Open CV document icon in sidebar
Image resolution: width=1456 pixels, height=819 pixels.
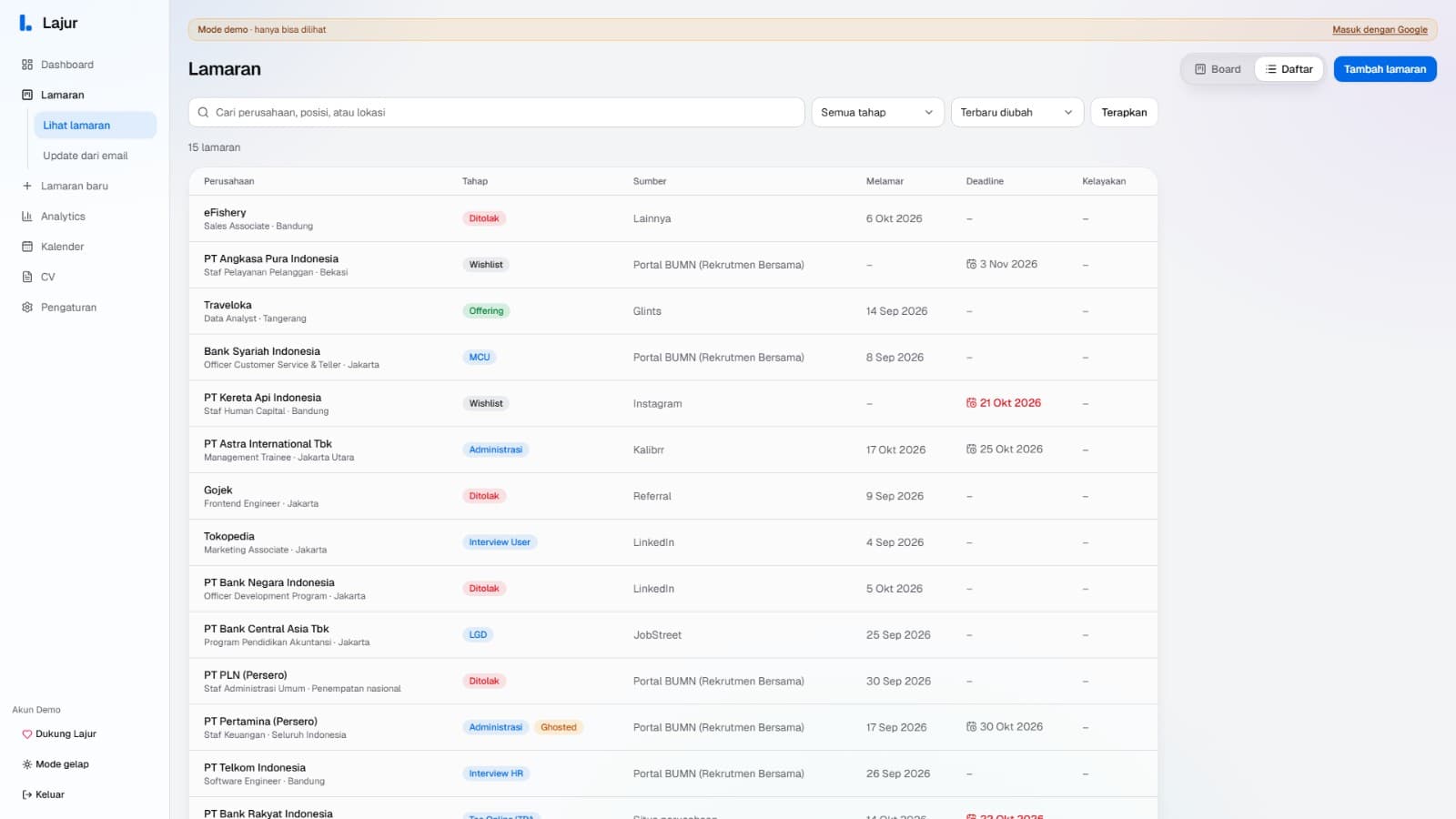[27, 277]
